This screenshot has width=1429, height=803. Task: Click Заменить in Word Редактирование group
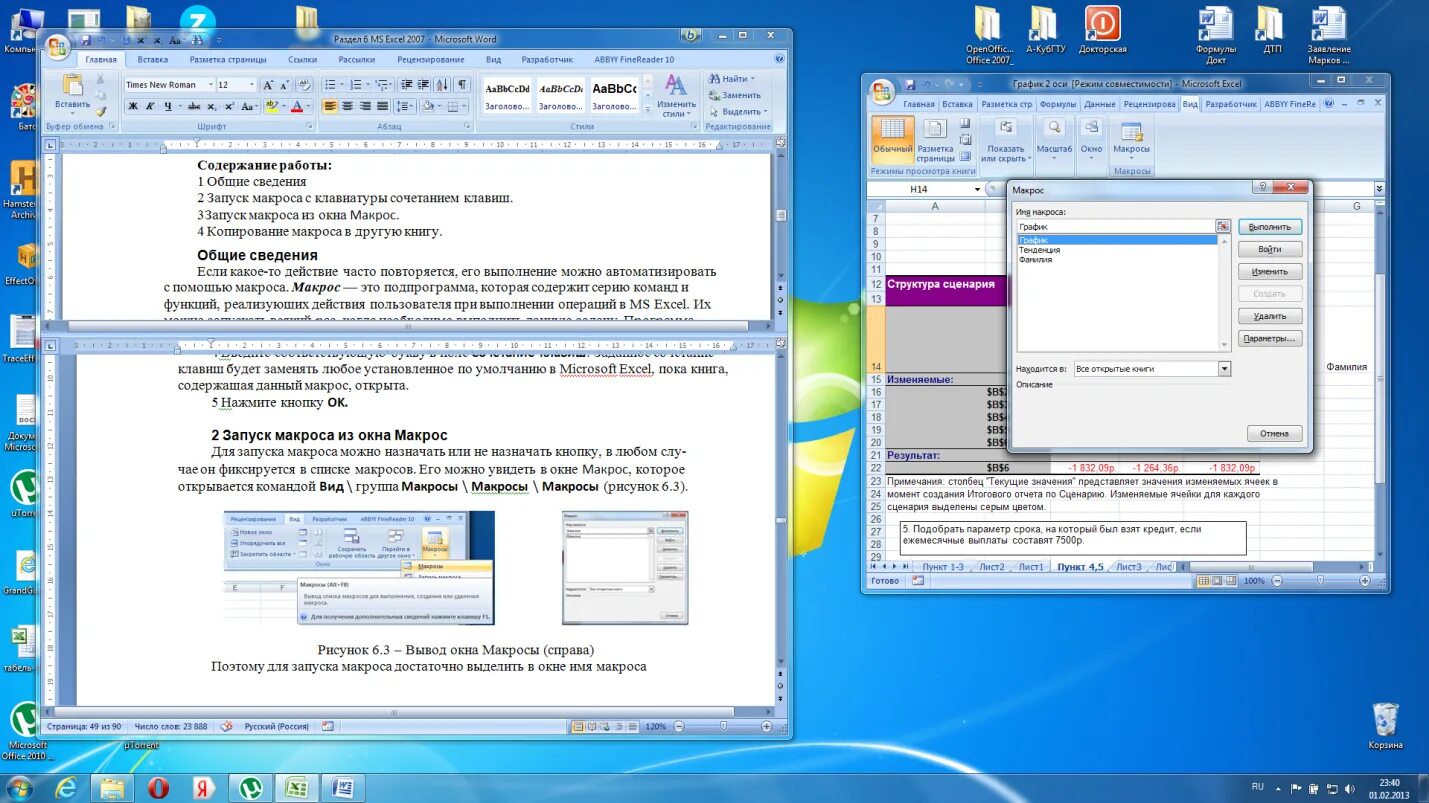[735, 95]
